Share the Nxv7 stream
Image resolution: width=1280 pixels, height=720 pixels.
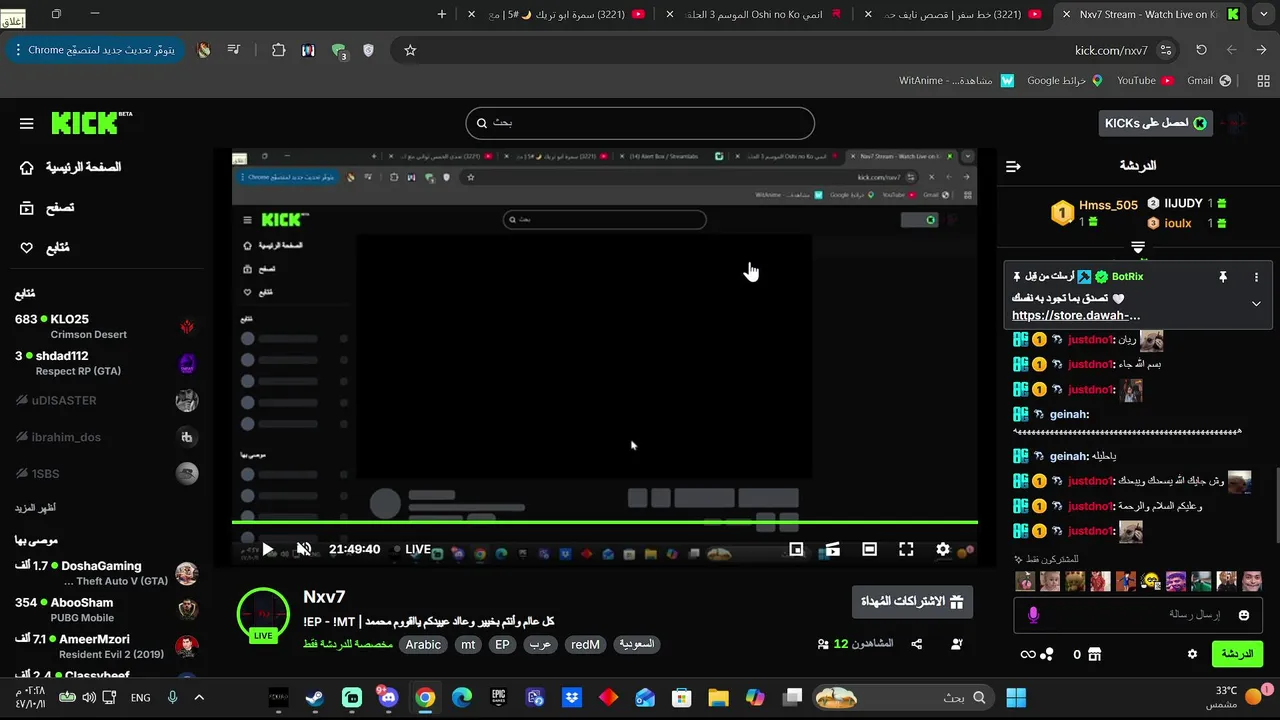point(917,644)
